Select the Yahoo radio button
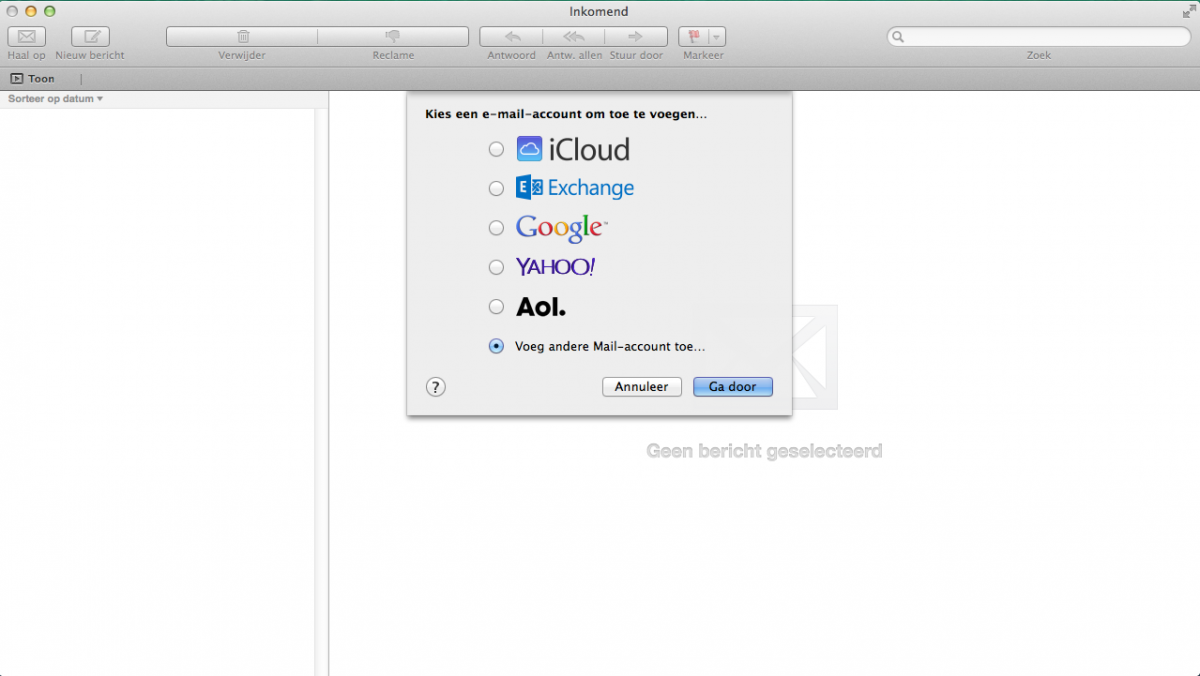Viewport: 1200px width, 676px height. (496, 267)
